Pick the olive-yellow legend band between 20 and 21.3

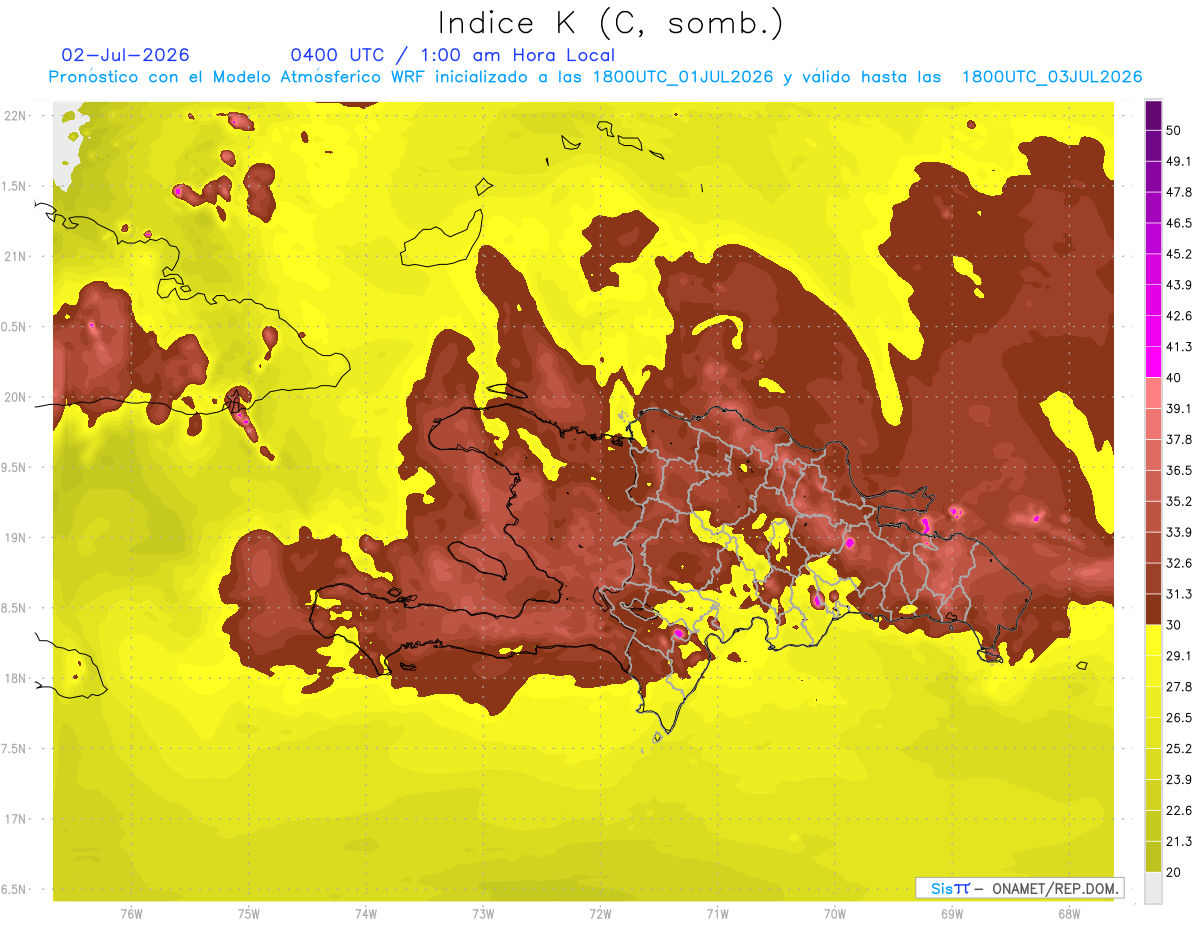(1153, 857)
